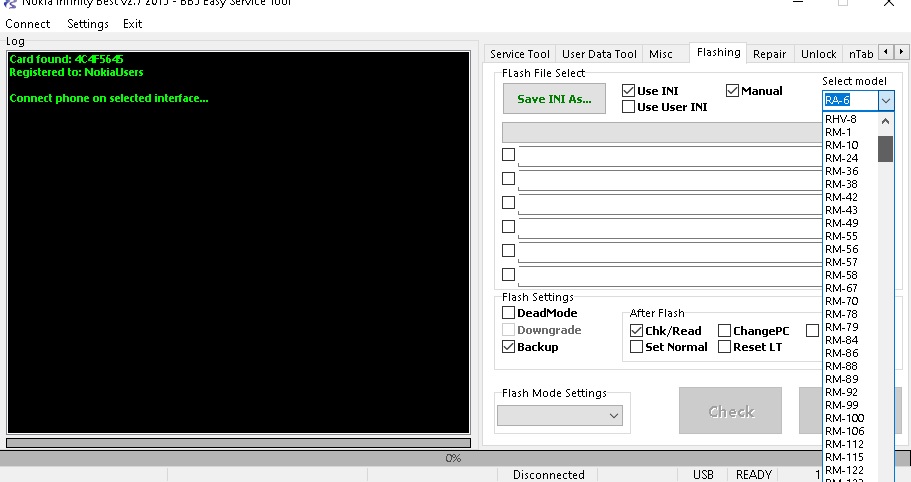Go to the Unlock tab
The height and width of the screenshot is (482, 911).
point(819,54)
